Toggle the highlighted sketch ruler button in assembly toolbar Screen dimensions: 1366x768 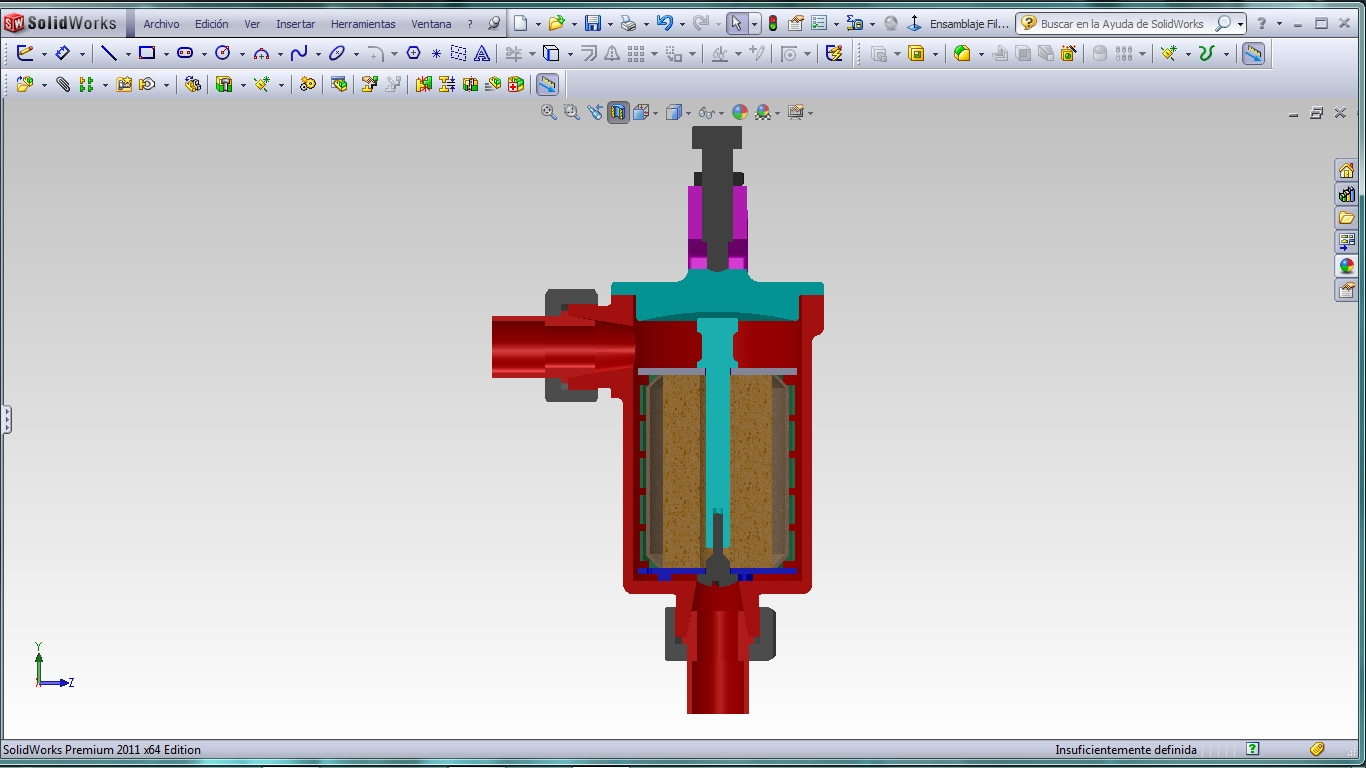coord(547,85)
